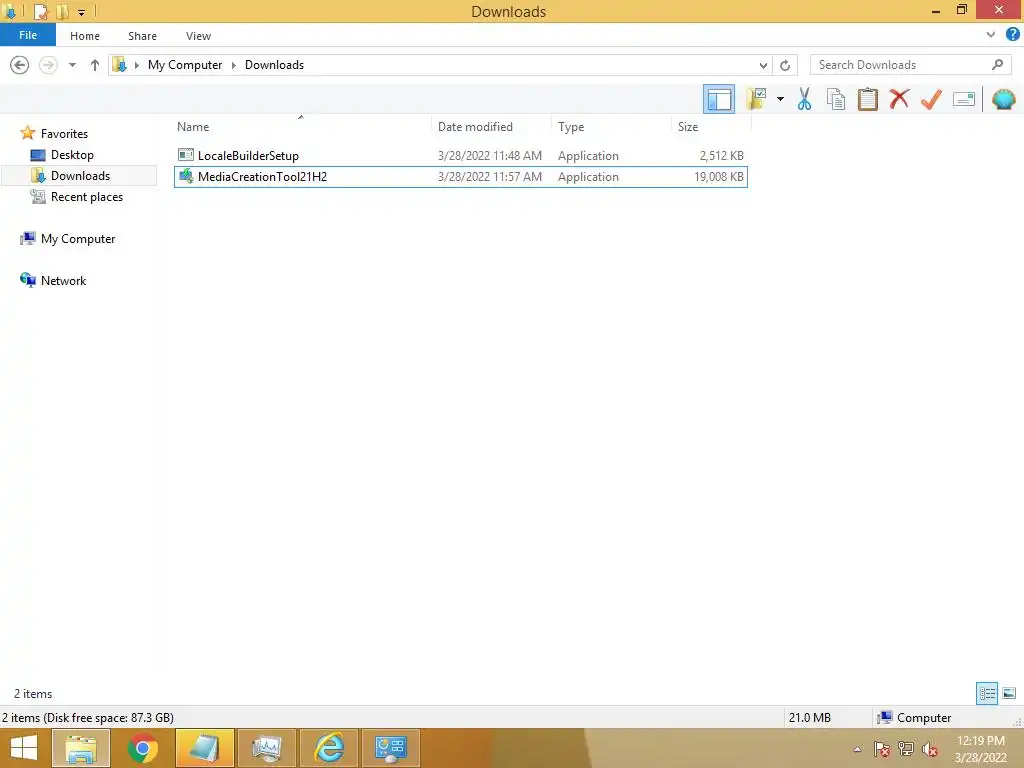Click MediaCreationTool21H2 application icon

point(186,176)
